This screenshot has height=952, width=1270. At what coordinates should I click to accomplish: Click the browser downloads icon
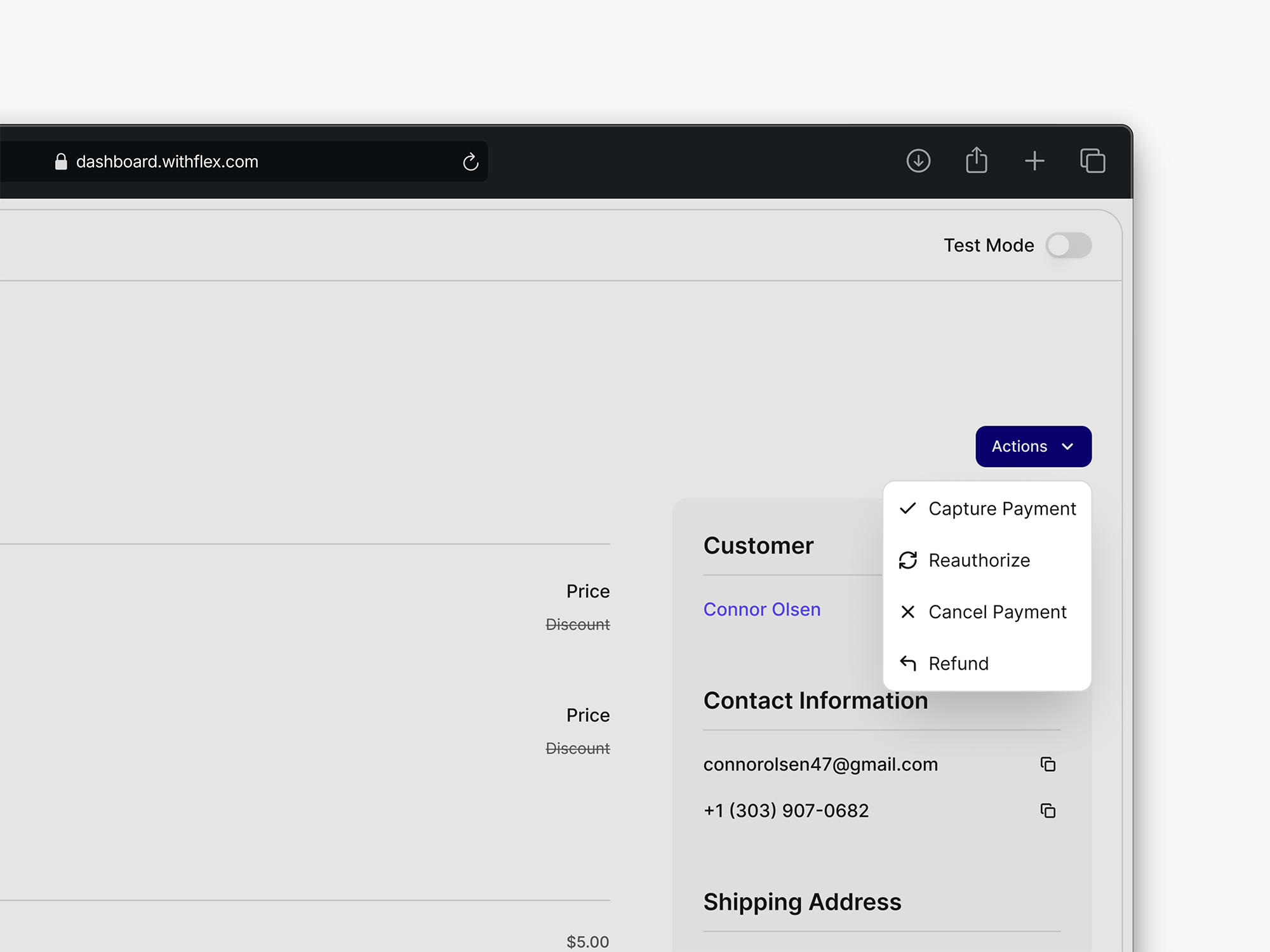click(918, 161)
